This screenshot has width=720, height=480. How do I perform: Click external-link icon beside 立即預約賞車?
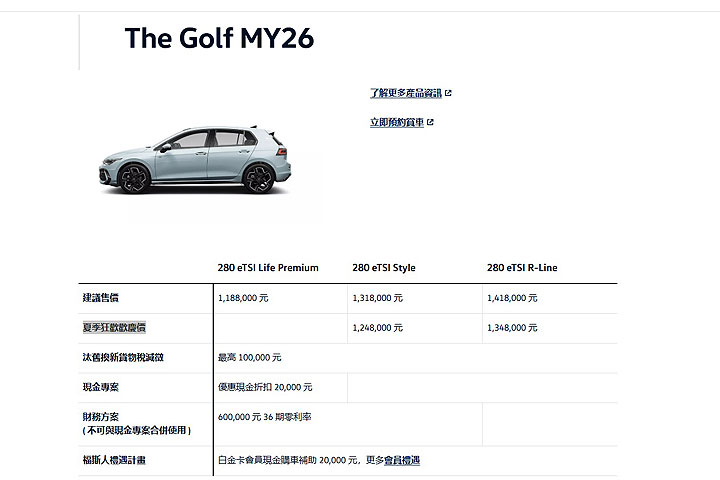click(x=430, y=122)
